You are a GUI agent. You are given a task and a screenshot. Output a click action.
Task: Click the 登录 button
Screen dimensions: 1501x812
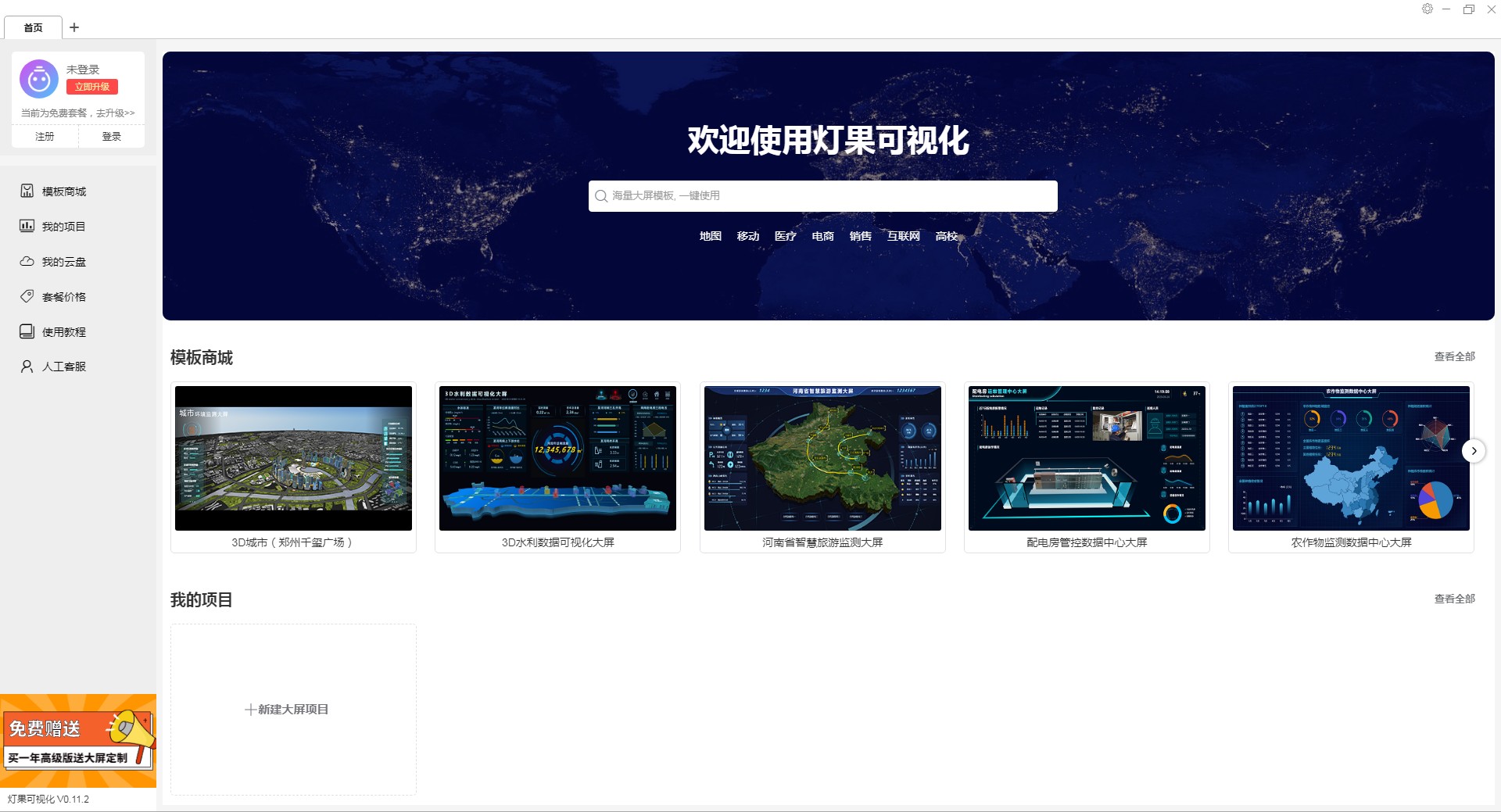[x=112, y=136]
